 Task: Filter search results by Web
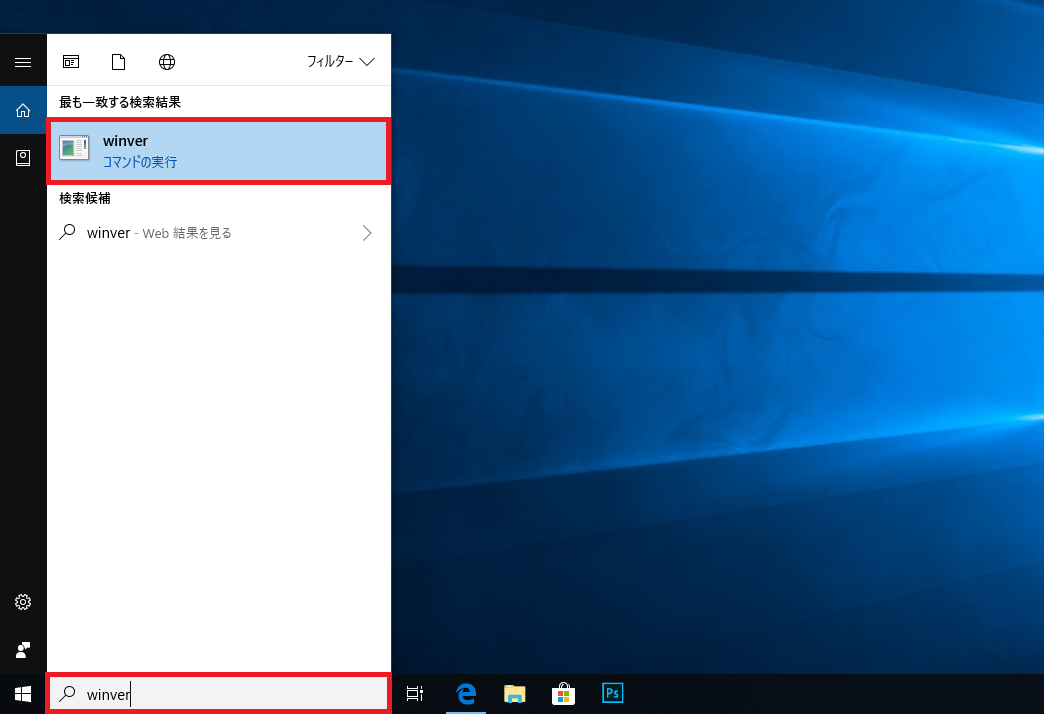166,62
